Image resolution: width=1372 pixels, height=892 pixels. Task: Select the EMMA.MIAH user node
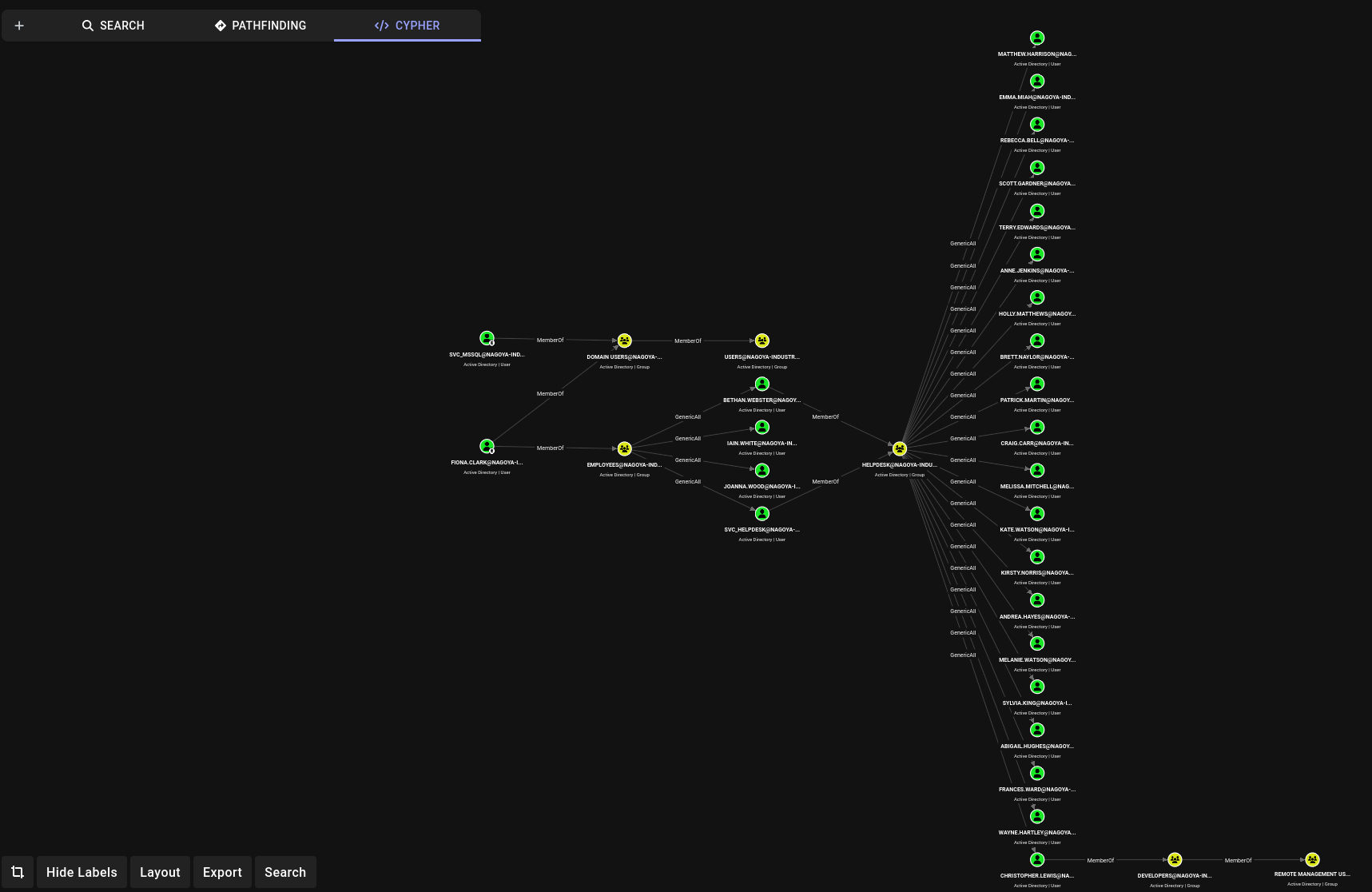[x=1037, y=81]
